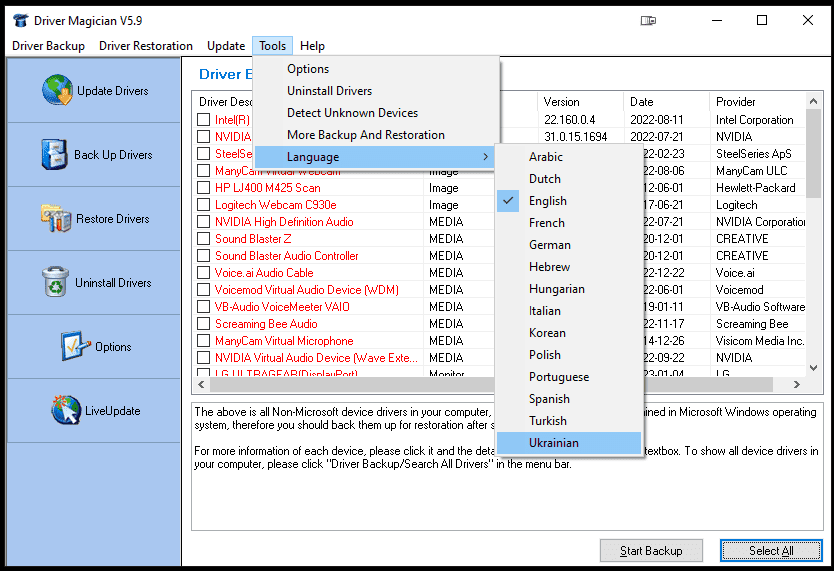Choose More Backup And Restoration entry

[x=376, y=135]
